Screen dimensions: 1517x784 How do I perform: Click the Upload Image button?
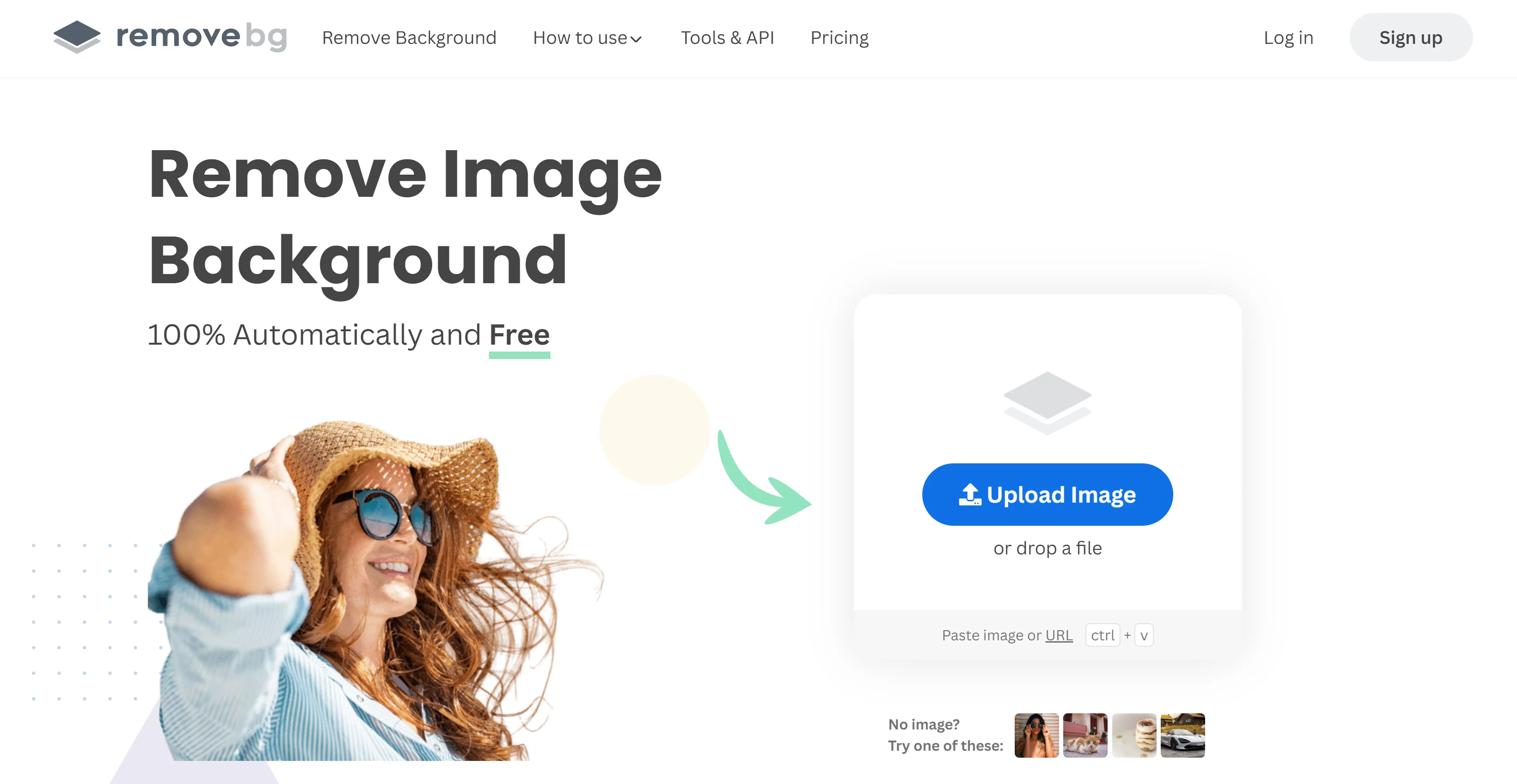point(1046,494)
